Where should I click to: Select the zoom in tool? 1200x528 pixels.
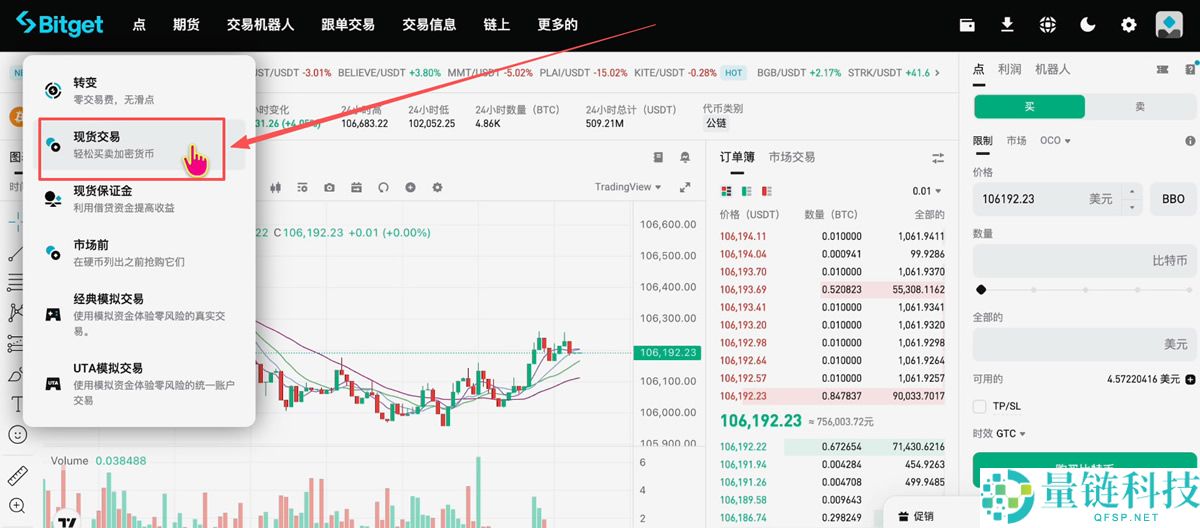point(16,506)
